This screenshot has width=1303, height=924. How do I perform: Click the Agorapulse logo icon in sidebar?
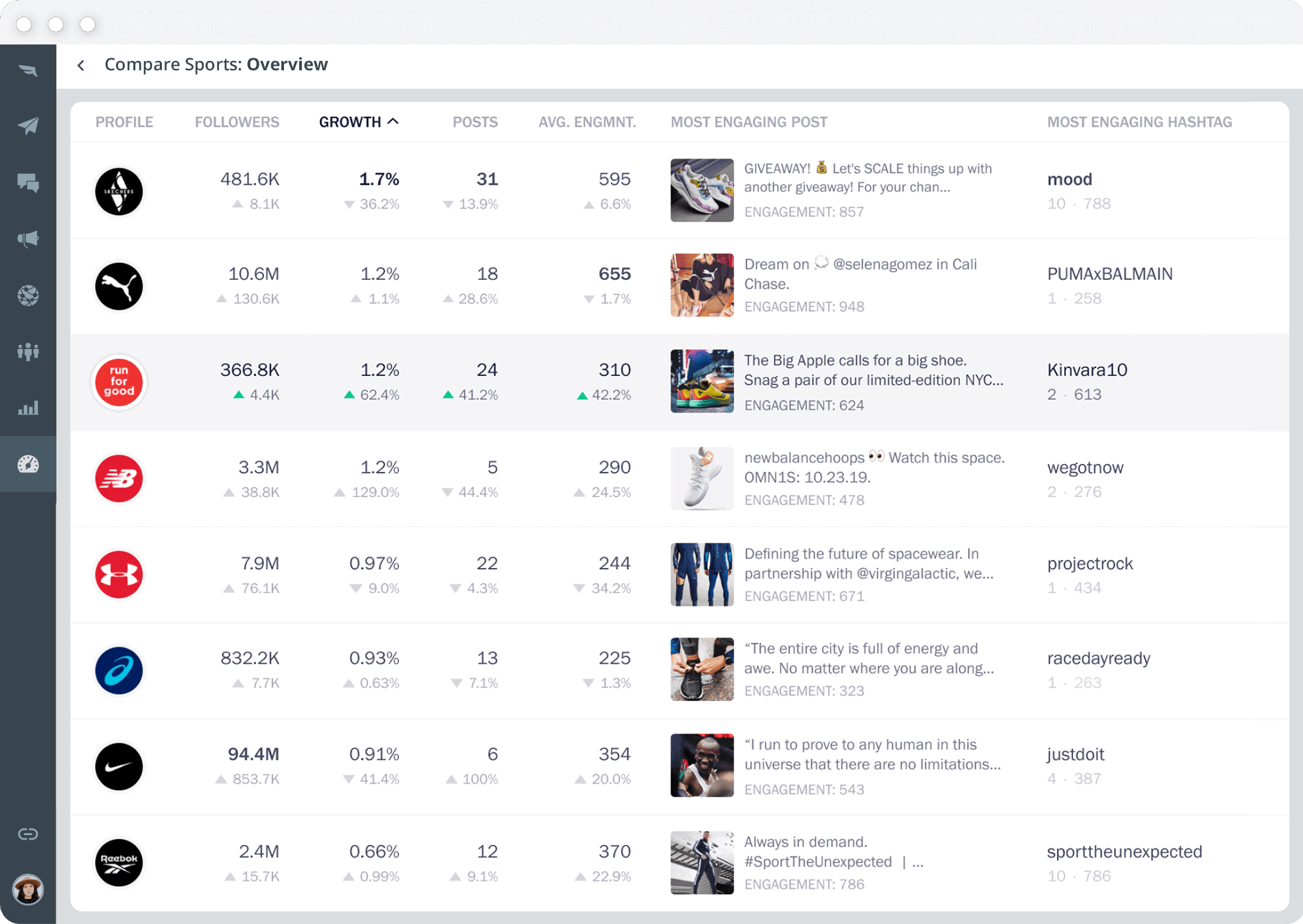28,70
